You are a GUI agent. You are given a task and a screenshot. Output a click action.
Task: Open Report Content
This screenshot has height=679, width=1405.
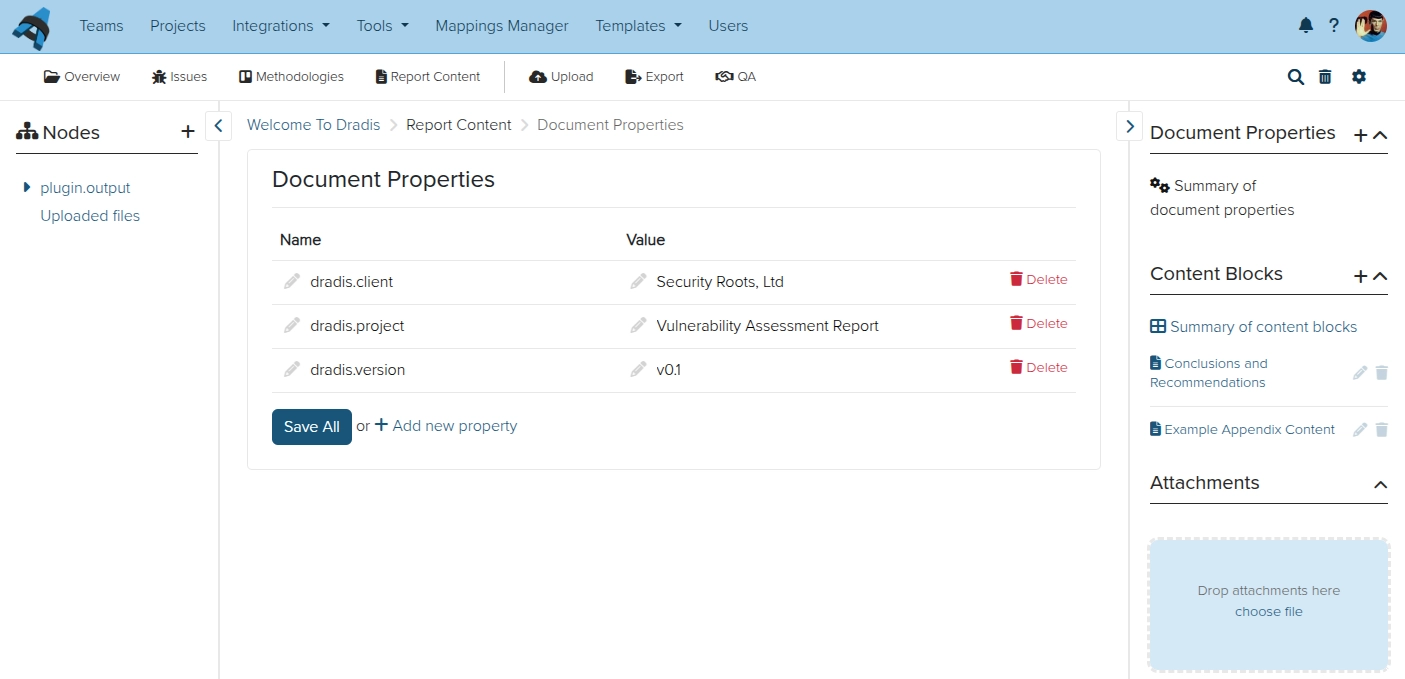[428, 77]
